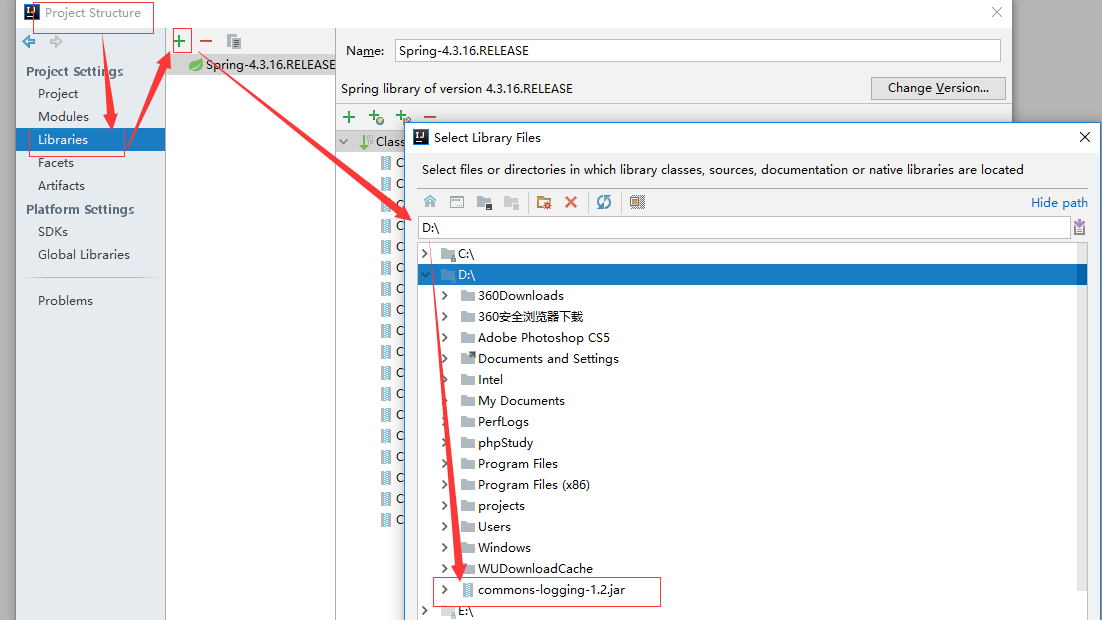
Task: Open Project settings page
Action: point(58,93)
